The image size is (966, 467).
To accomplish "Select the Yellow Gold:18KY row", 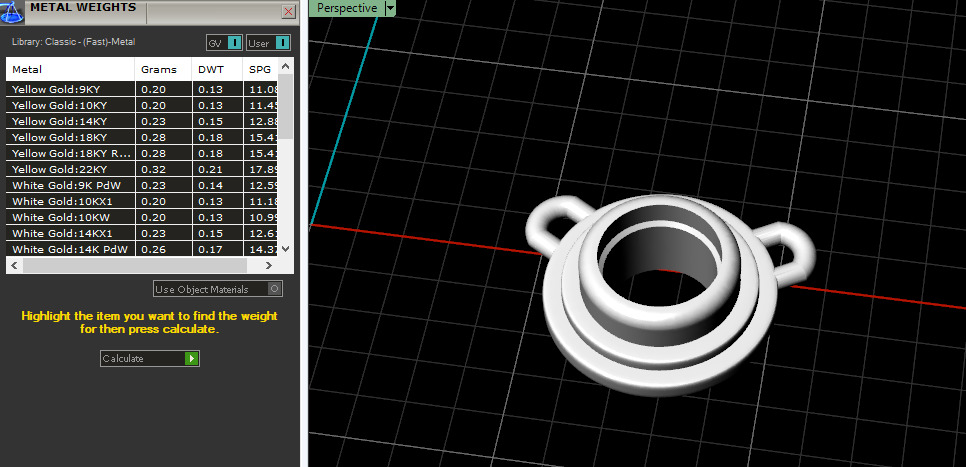I will click(142, 137).
